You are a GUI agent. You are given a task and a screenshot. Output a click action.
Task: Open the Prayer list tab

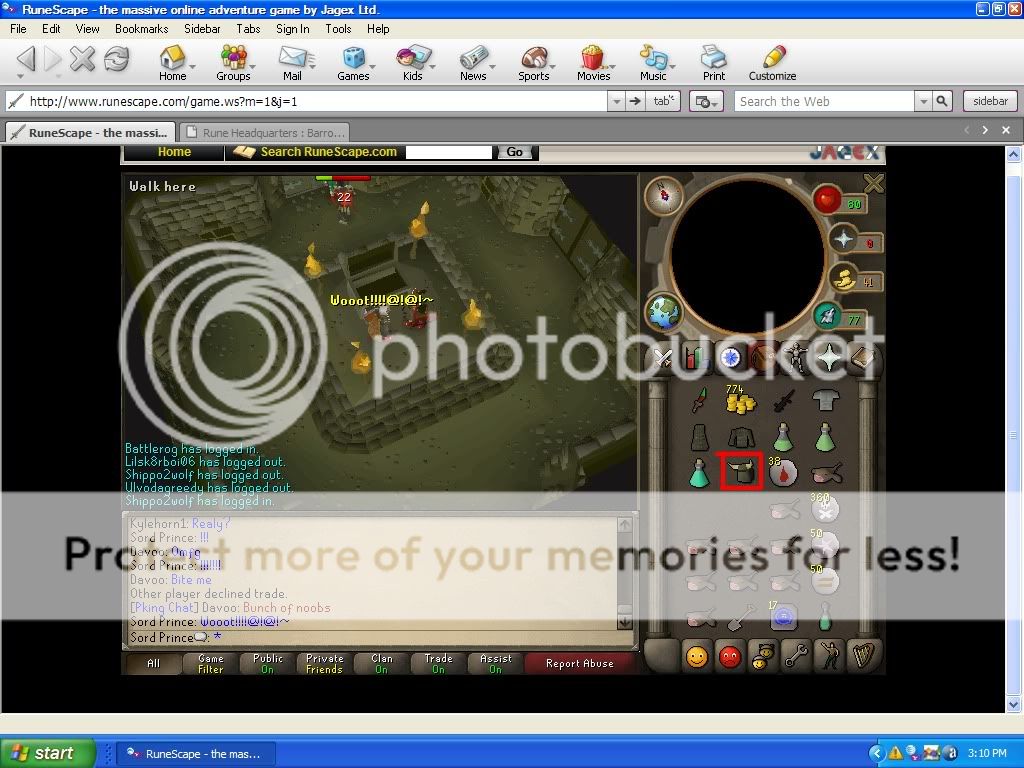[x=827, y=357]
